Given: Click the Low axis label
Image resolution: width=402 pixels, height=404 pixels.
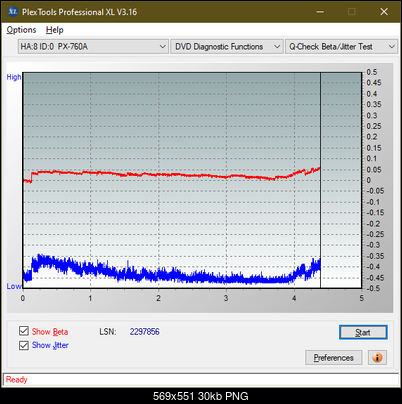Looking at the screenshot, I should coord(14,286).
